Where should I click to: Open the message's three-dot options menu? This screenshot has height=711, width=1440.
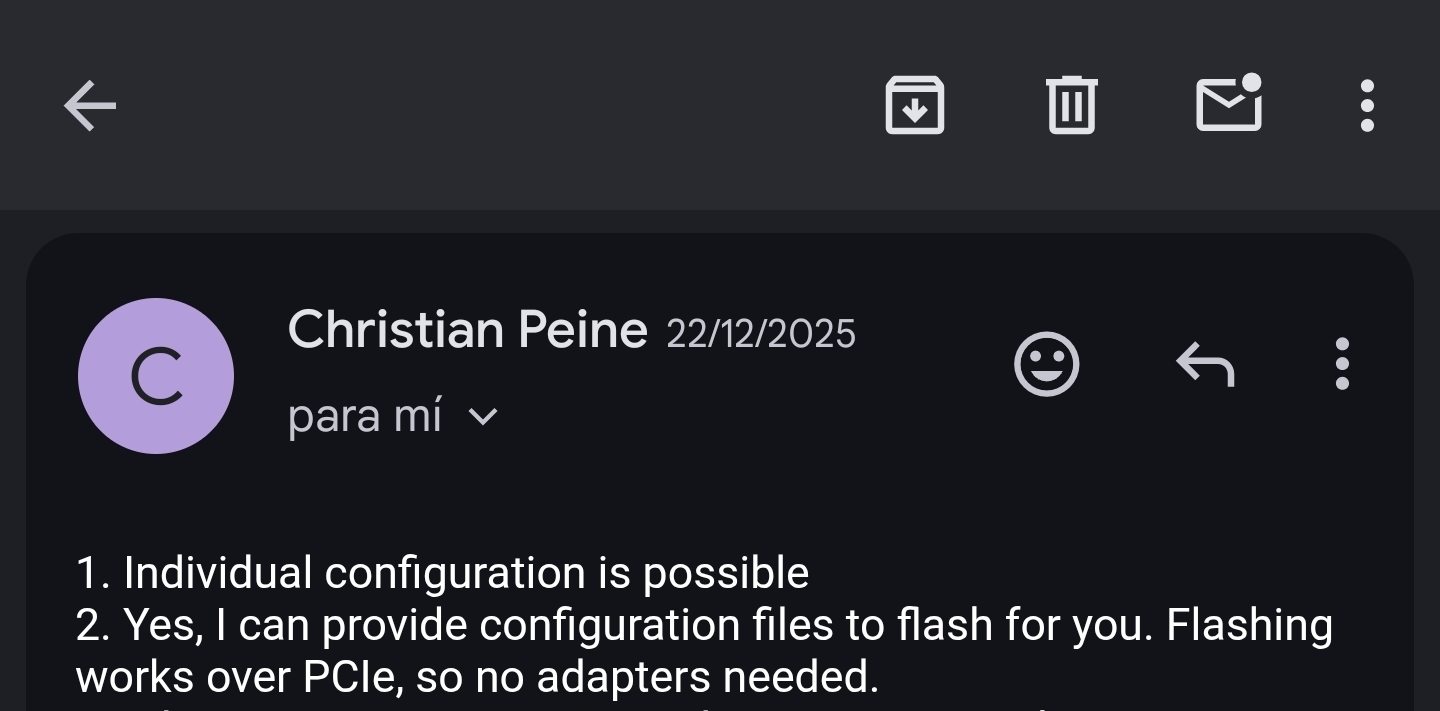point(1342,364)
